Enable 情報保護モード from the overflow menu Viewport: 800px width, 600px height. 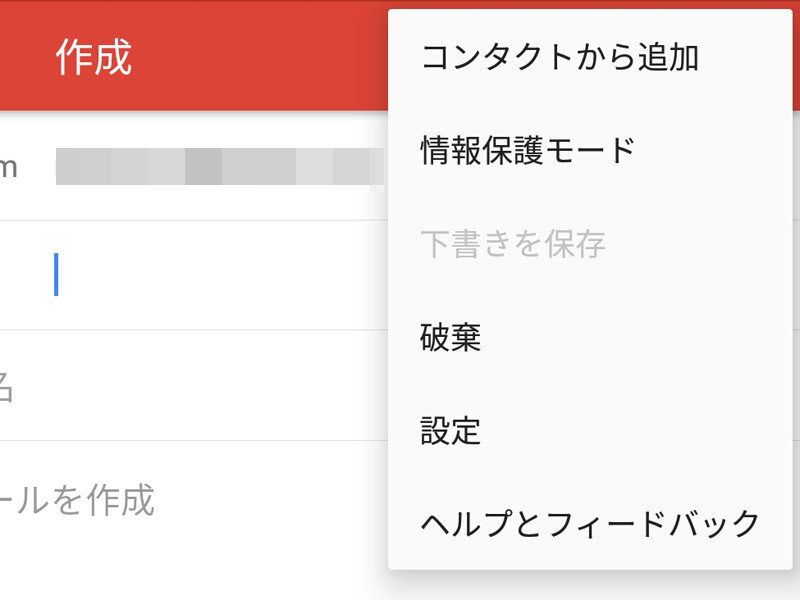tap(528, 150)
